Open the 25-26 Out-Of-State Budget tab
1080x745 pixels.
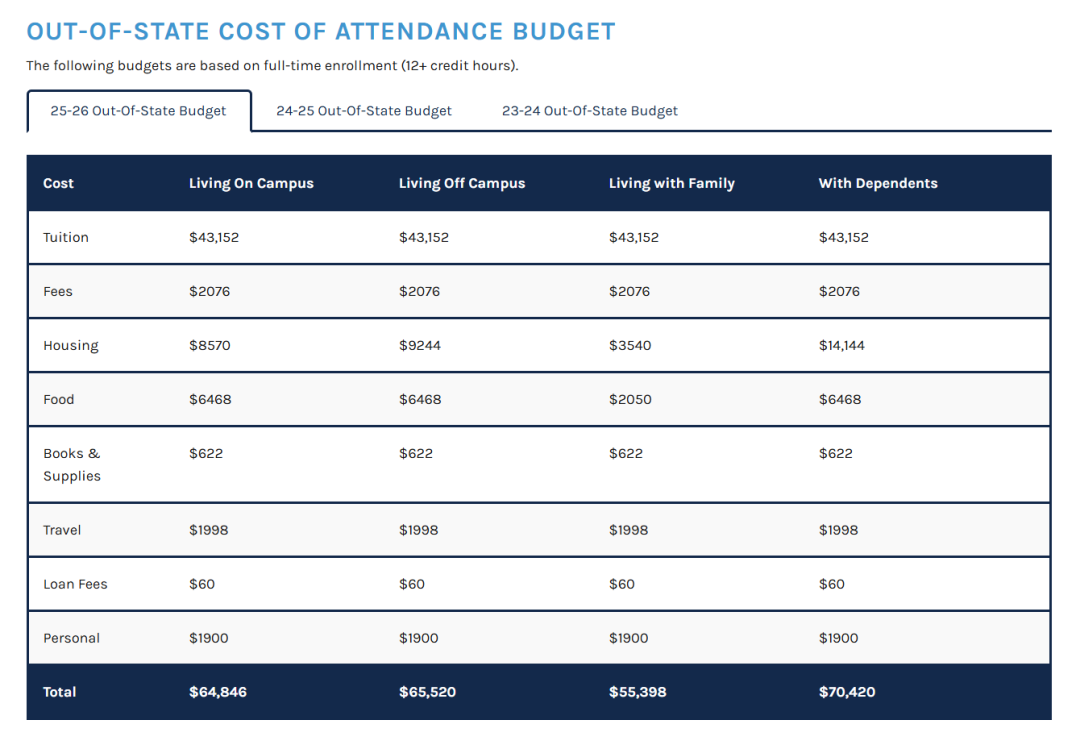click(138, 111)
